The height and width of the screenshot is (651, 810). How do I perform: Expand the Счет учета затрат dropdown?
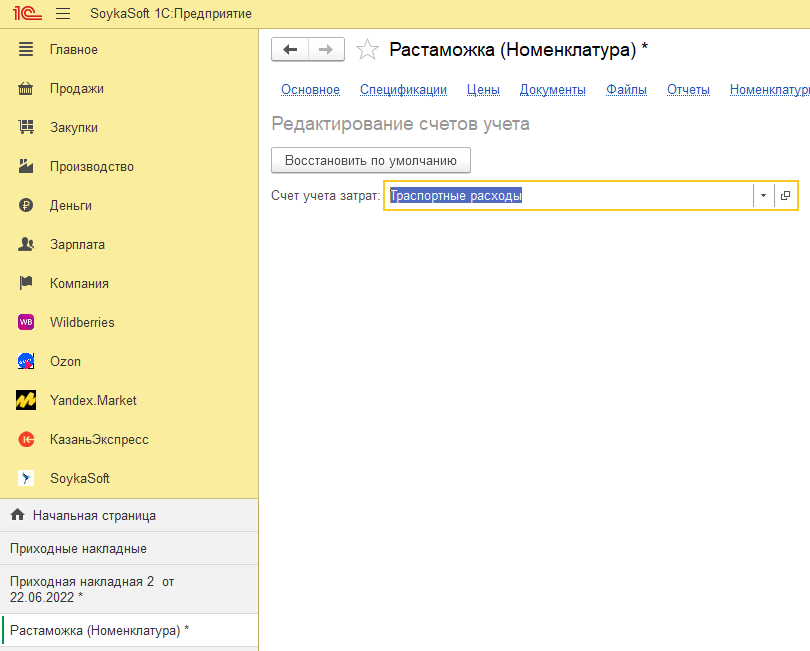click(763, 196)
